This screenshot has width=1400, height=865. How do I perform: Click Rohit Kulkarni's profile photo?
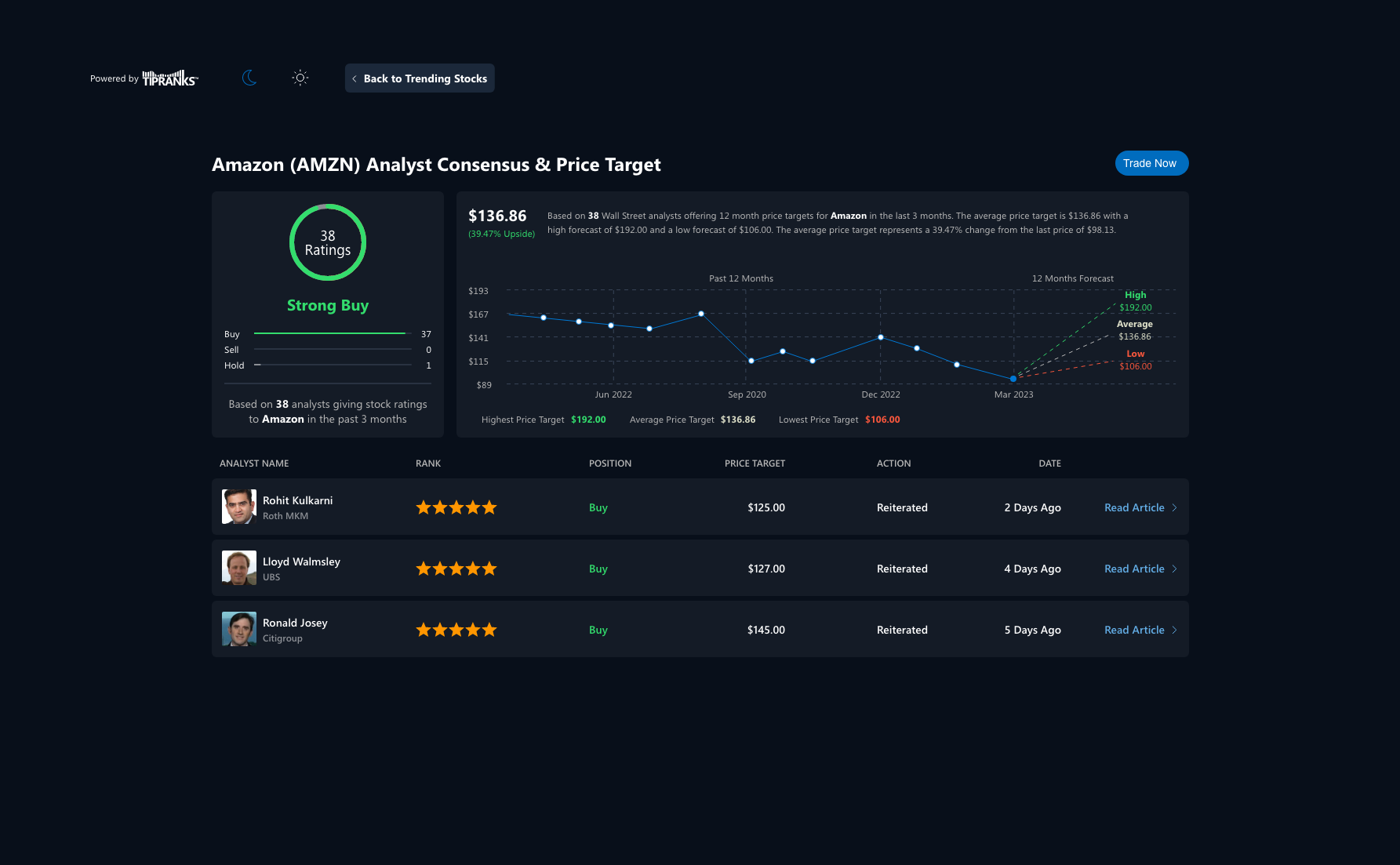239,507
